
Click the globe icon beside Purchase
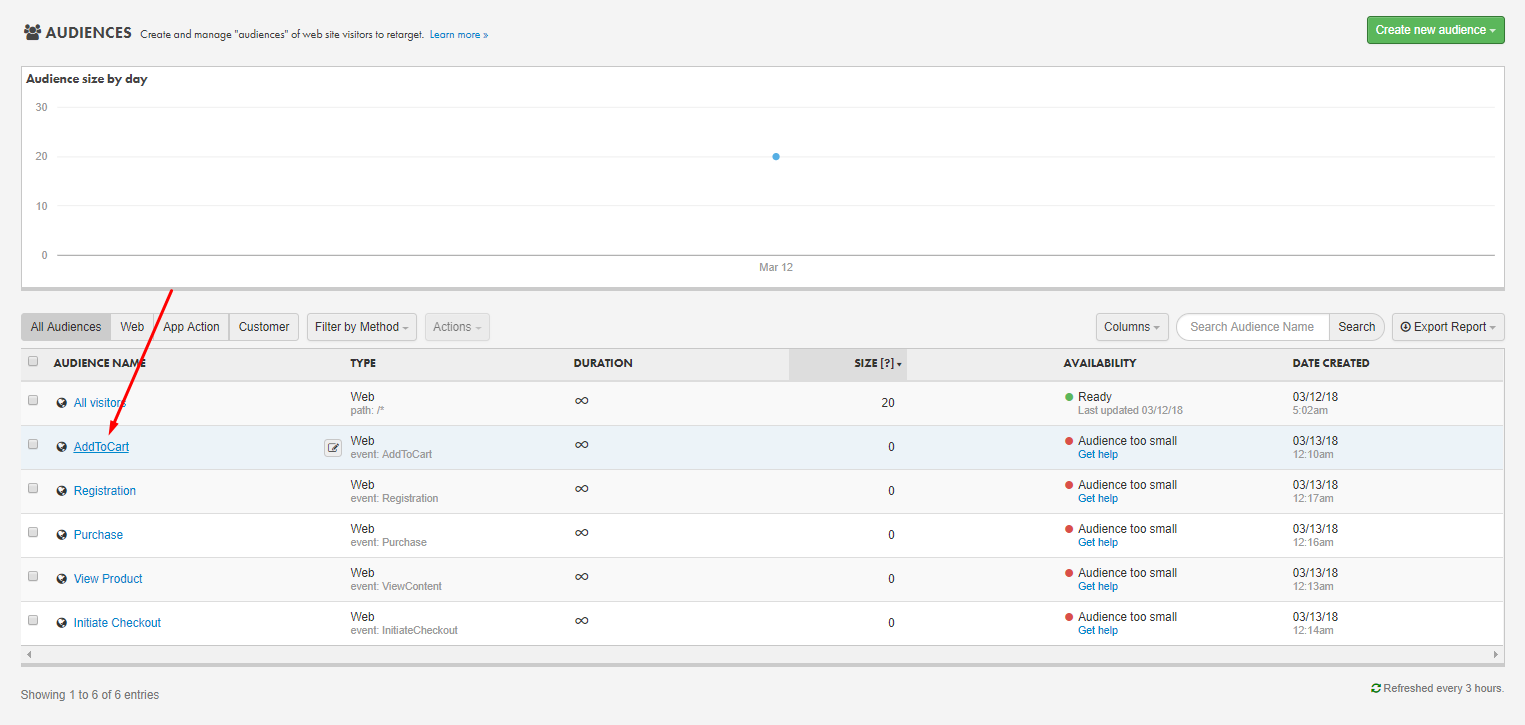click(x=62, y=535)
